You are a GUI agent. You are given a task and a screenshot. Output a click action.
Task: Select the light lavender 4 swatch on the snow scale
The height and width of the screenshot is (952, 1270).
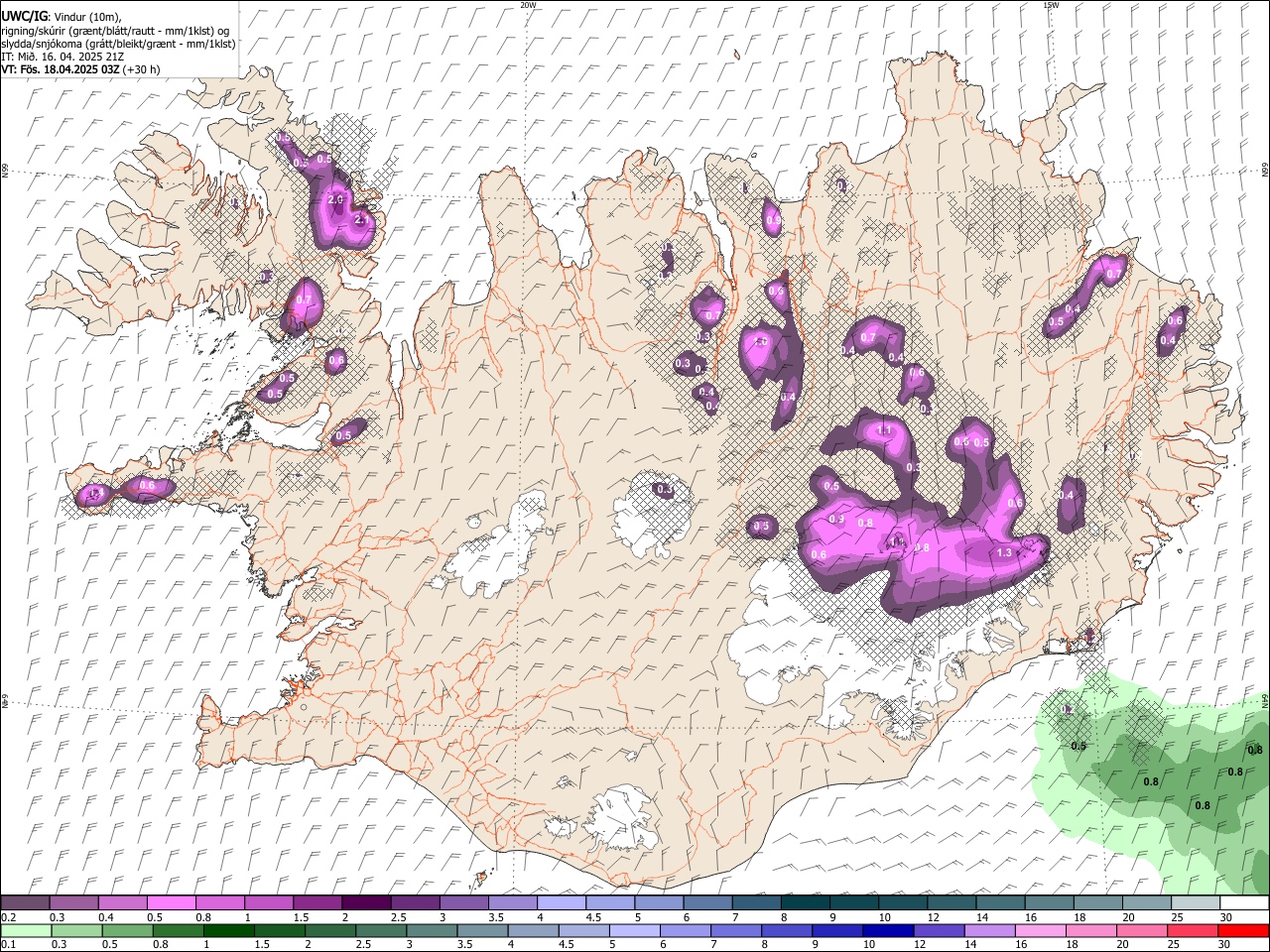tap(562, 903)
